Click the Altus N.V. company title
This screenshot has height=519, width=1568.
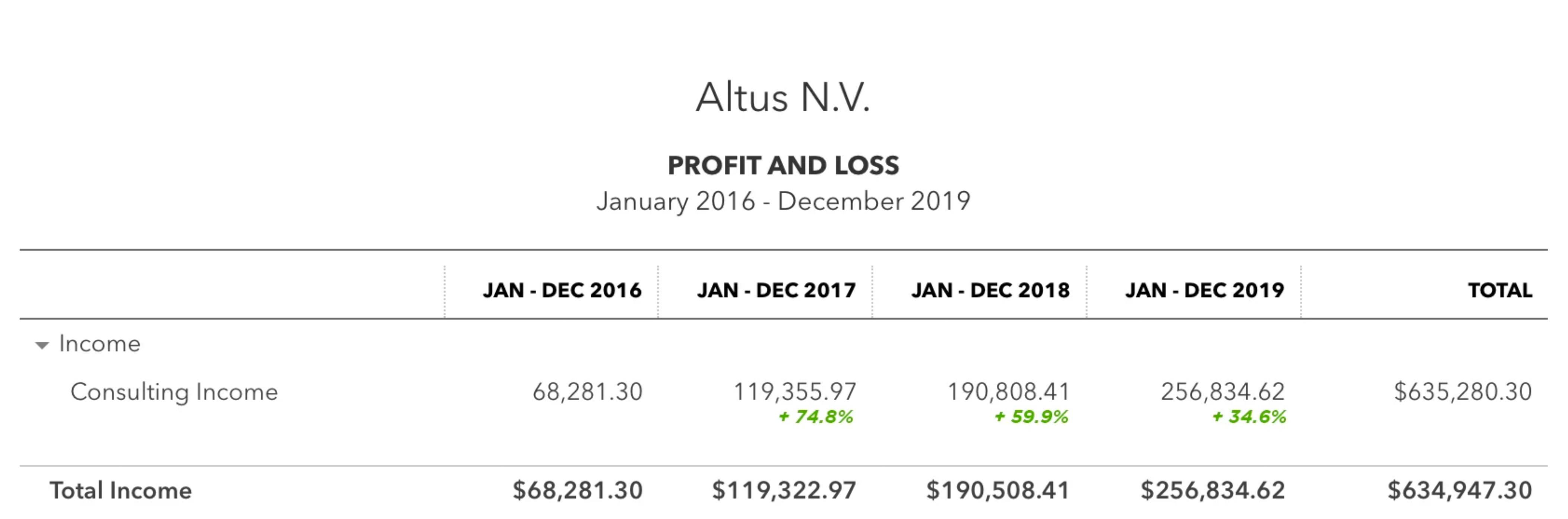(783, 97)
